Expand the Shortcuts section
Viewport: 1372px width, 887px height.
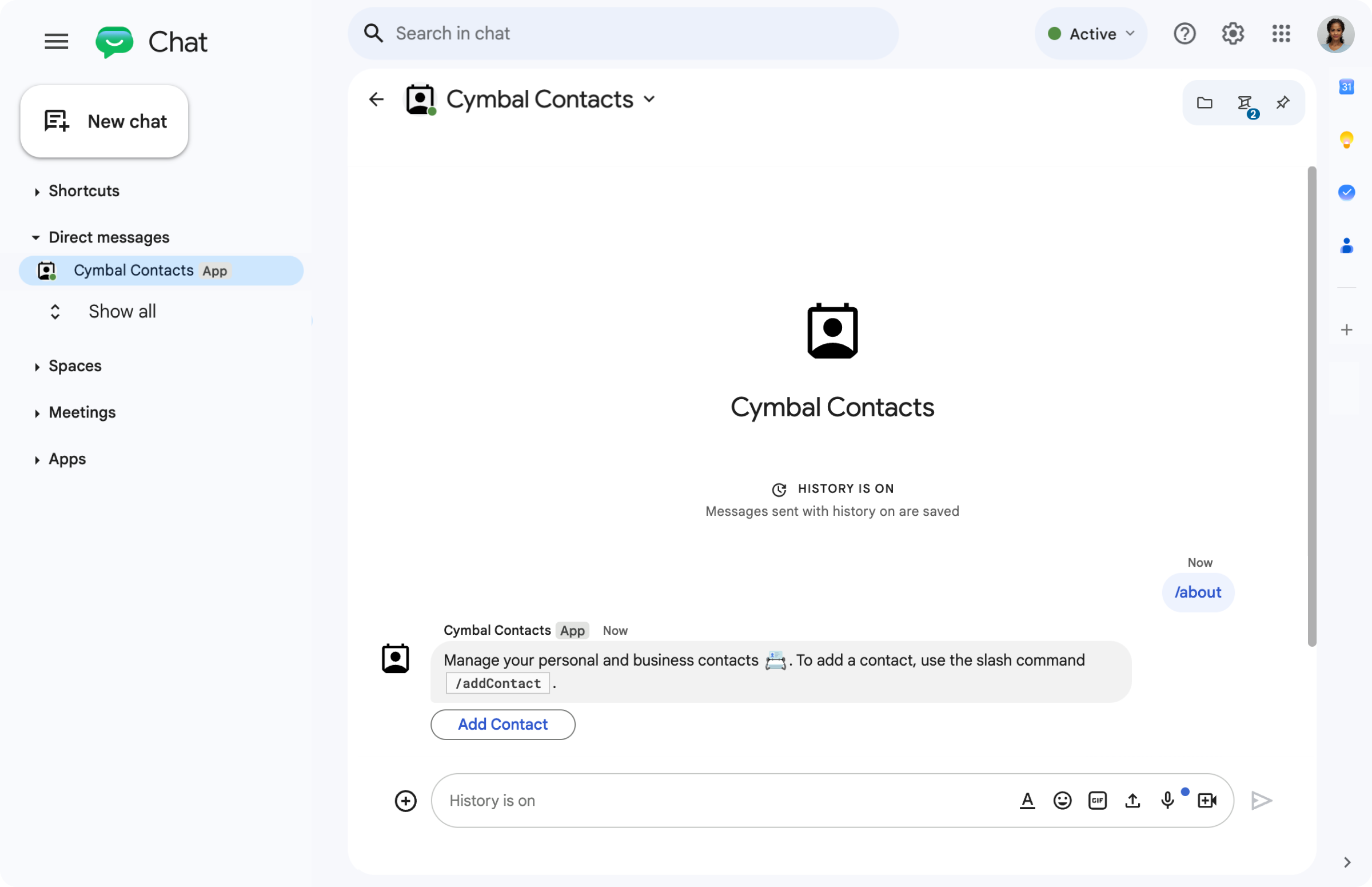[x=37, y=192]
